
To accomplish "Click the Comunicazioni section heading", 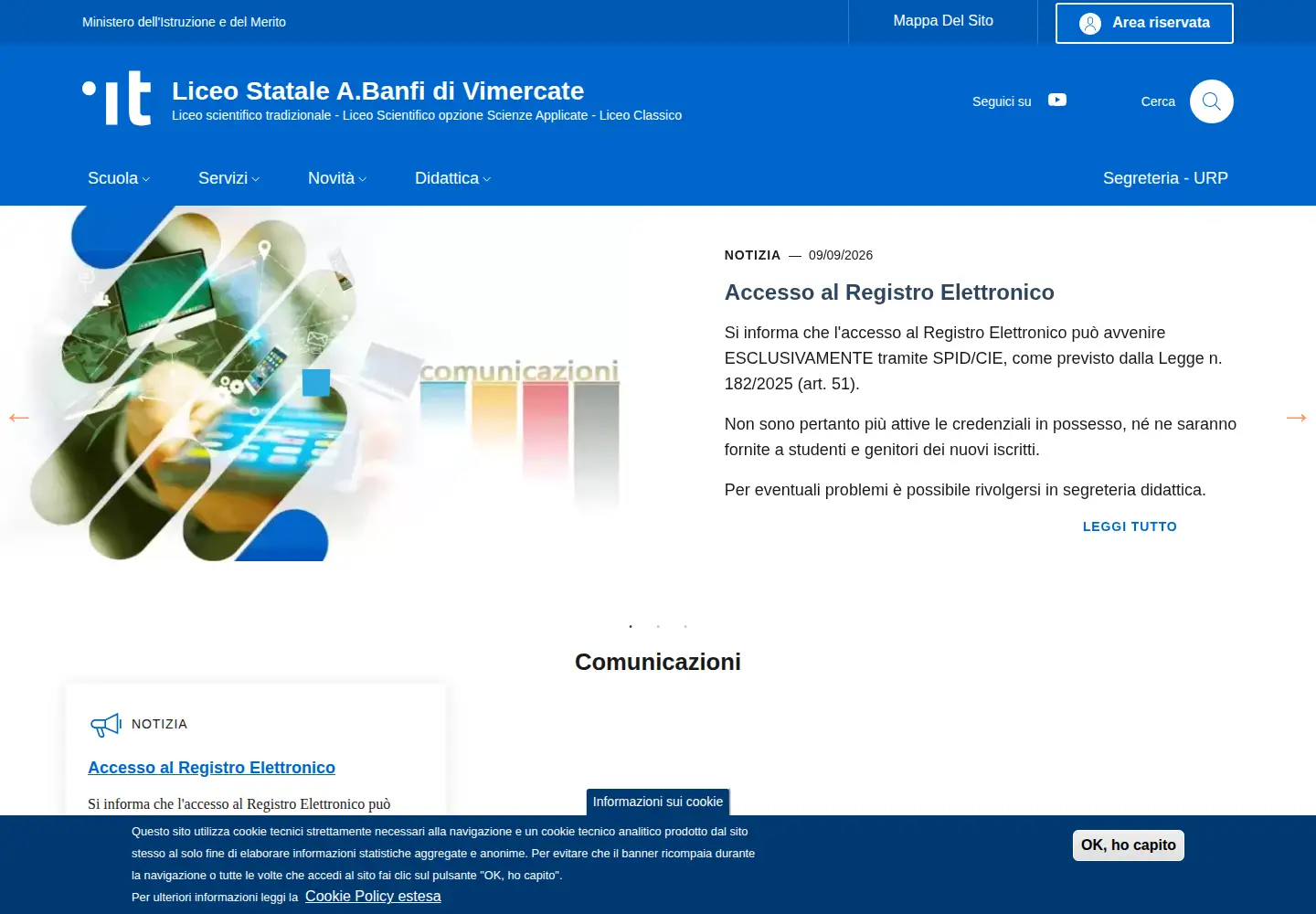I will point(658,662).
